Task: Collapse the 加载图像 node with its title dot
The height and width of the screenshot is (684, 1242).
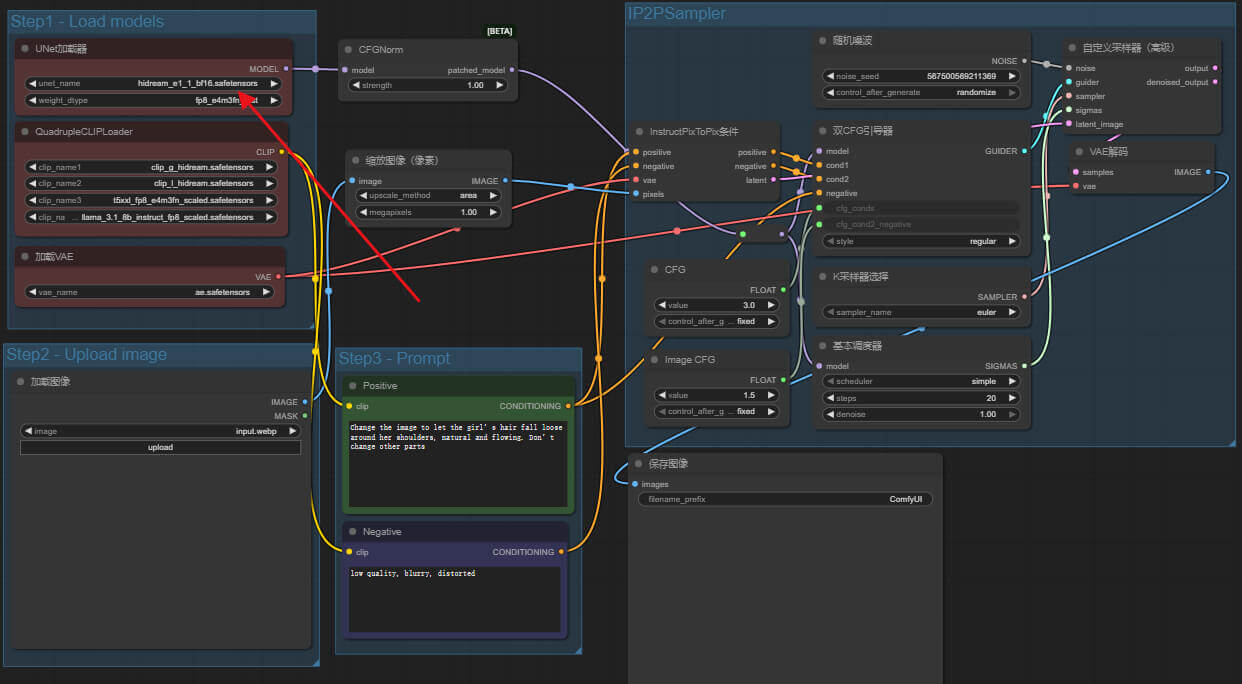Action: pyautogui.click(x=20, y=382)
